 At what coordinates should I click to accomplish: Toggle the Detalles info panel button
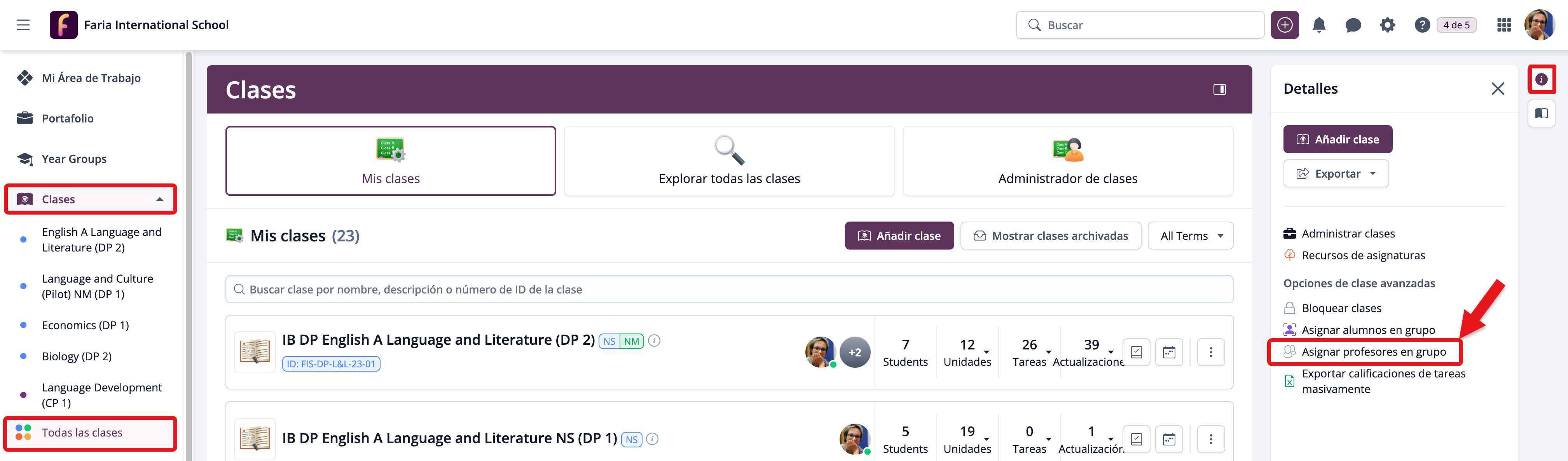[x=1541, y=79]
